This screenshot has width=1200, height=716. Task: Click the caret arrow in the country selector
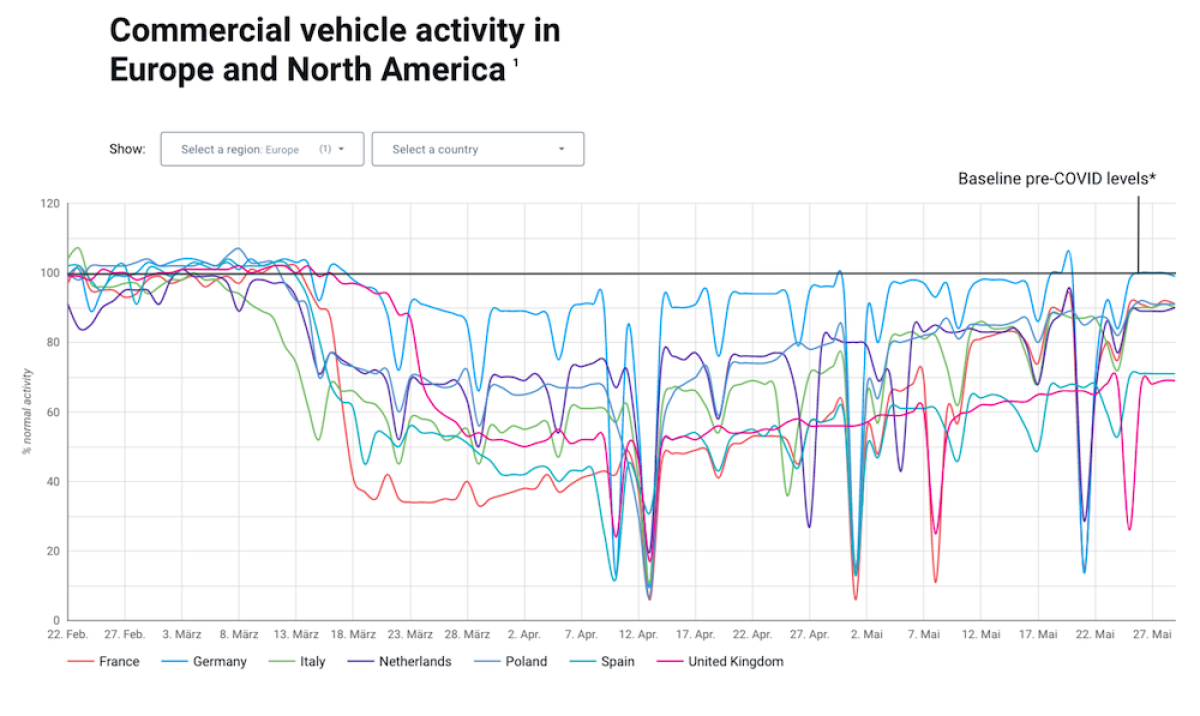tap(561, 149)
